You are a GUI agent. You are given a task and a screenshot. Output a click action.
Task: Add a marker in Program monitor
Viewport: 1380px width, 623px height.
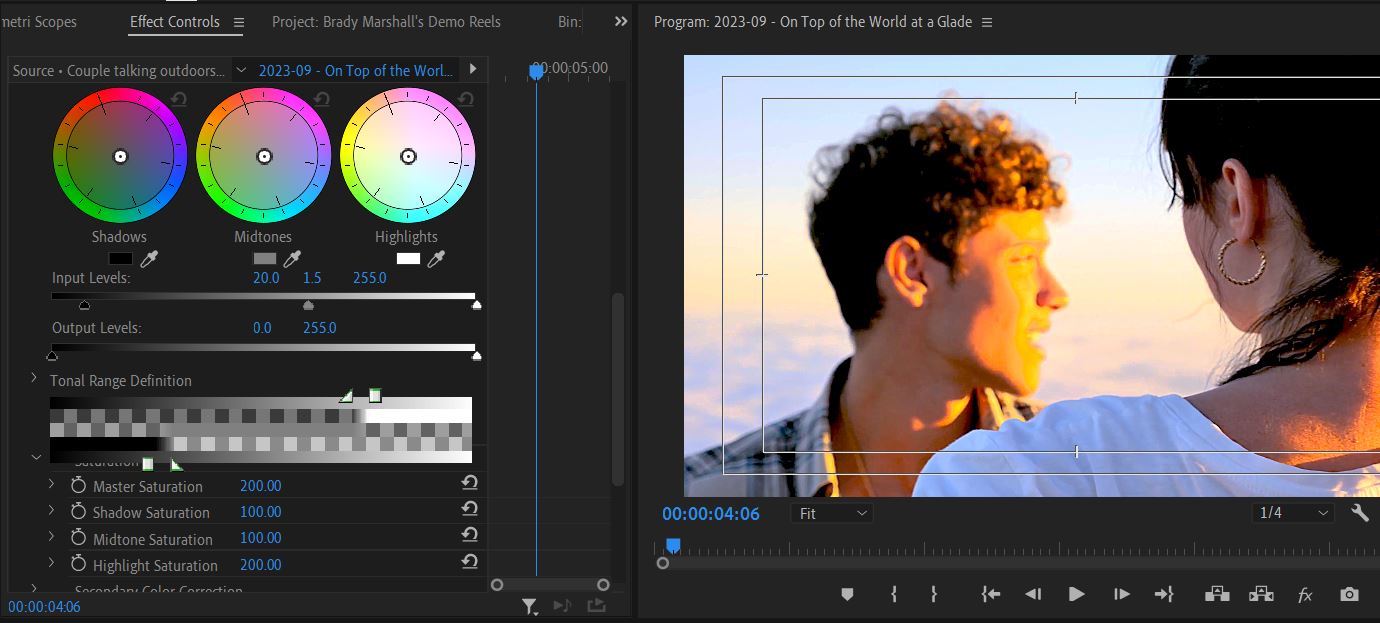(x=847, y=594)
